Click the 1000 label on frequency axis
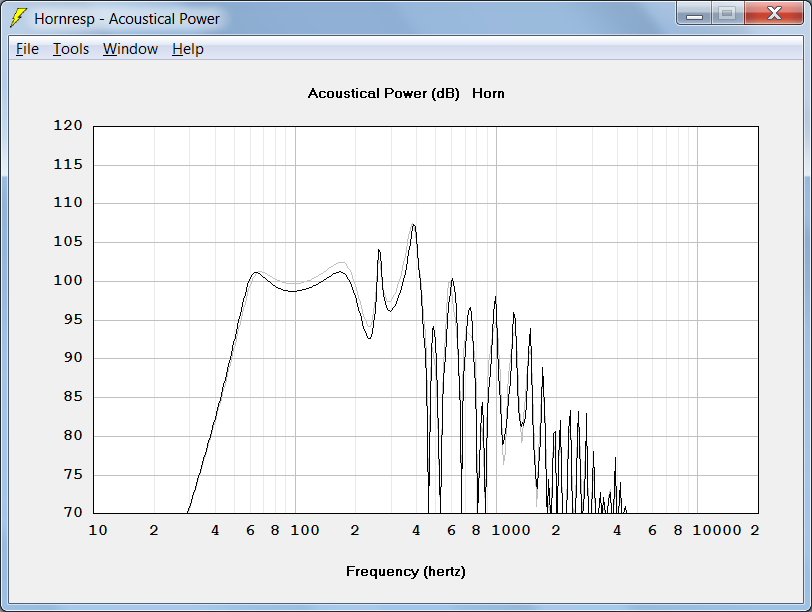This screenshot has height=612, width=812. tap(511, 530)
